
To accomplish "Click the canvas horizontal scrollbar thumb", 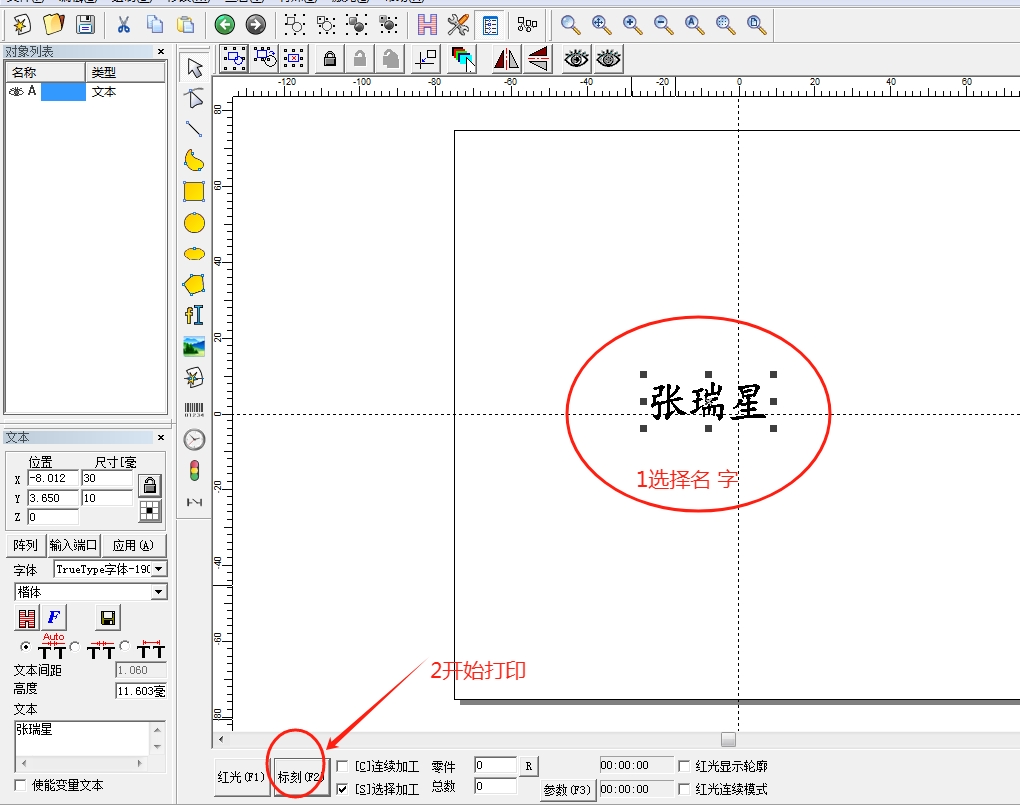I will pyautogui.click(x=729, y=740).
